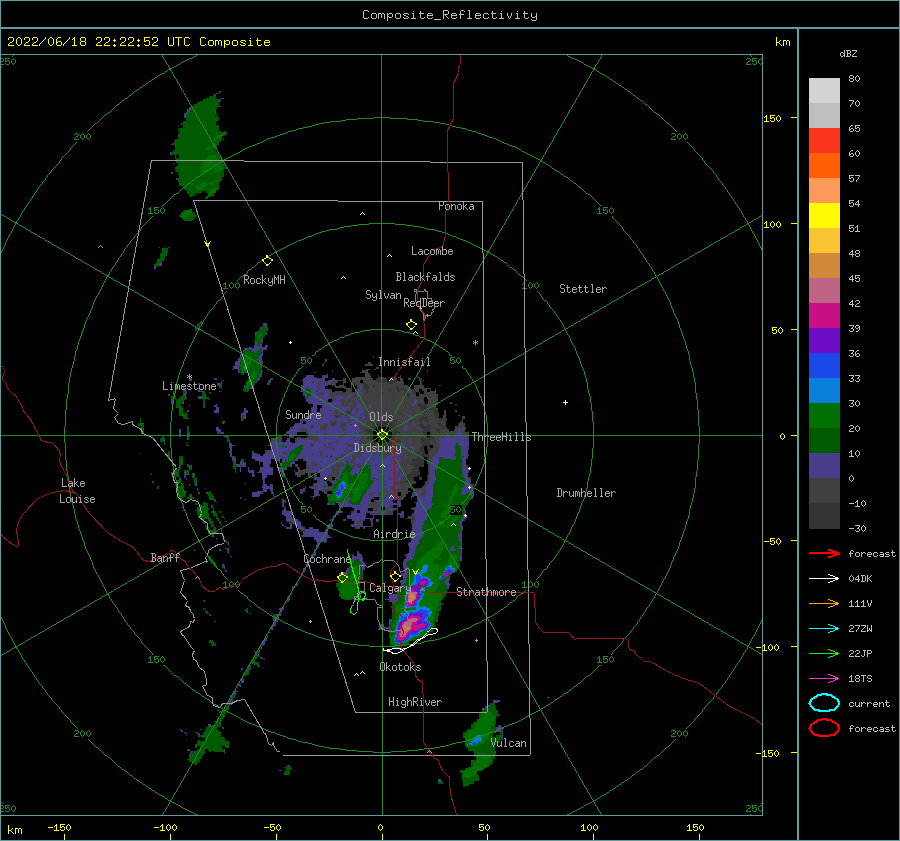Select the orange 111V arrow legend entry

point(824,603)
